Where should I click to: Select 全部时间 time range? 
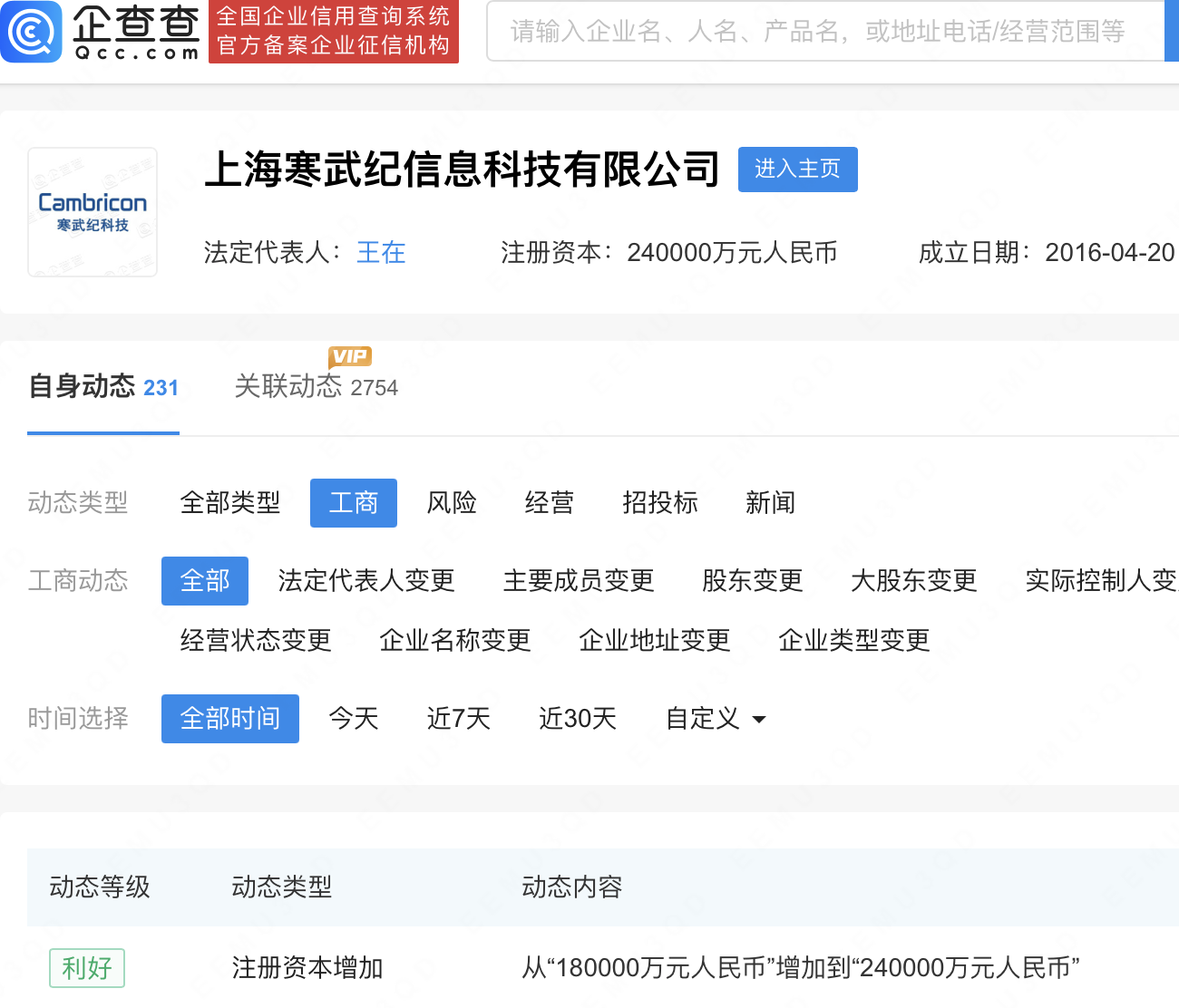pyautogui.click(x=230, y=719)
